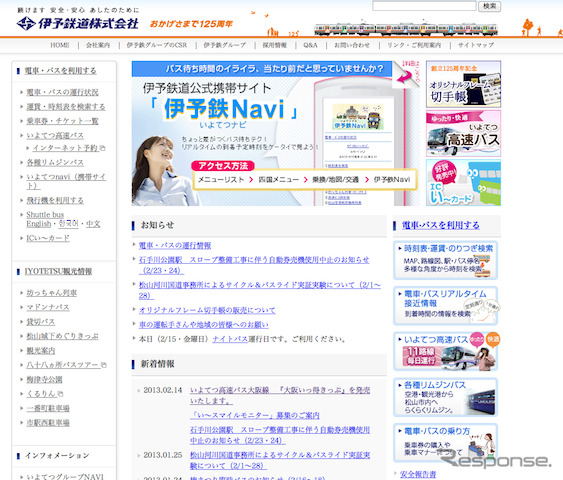
Task: Click 坊っちゃん列車 sidebar link
Action: [x=51, y=293]
